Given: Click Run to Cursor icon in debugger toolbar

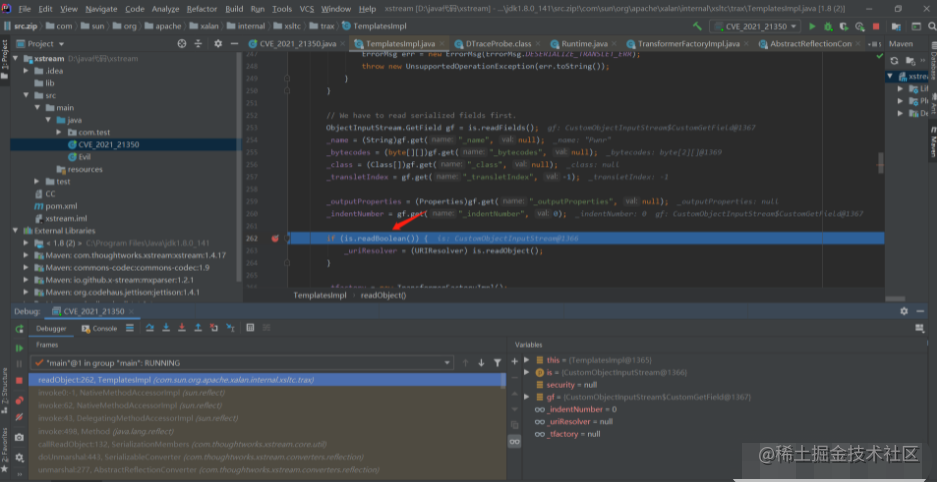Looking at the screenshot, I should 230,328.
